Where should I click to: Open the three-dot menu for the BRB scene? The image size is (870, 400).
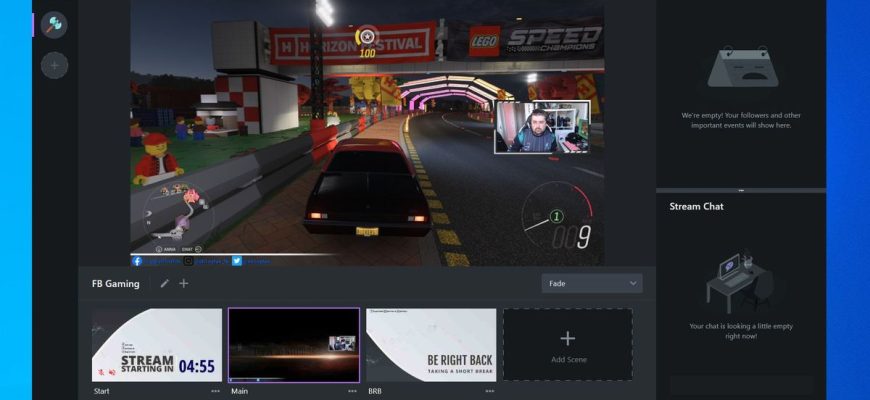pyautogui.click(x=489, y=391)
